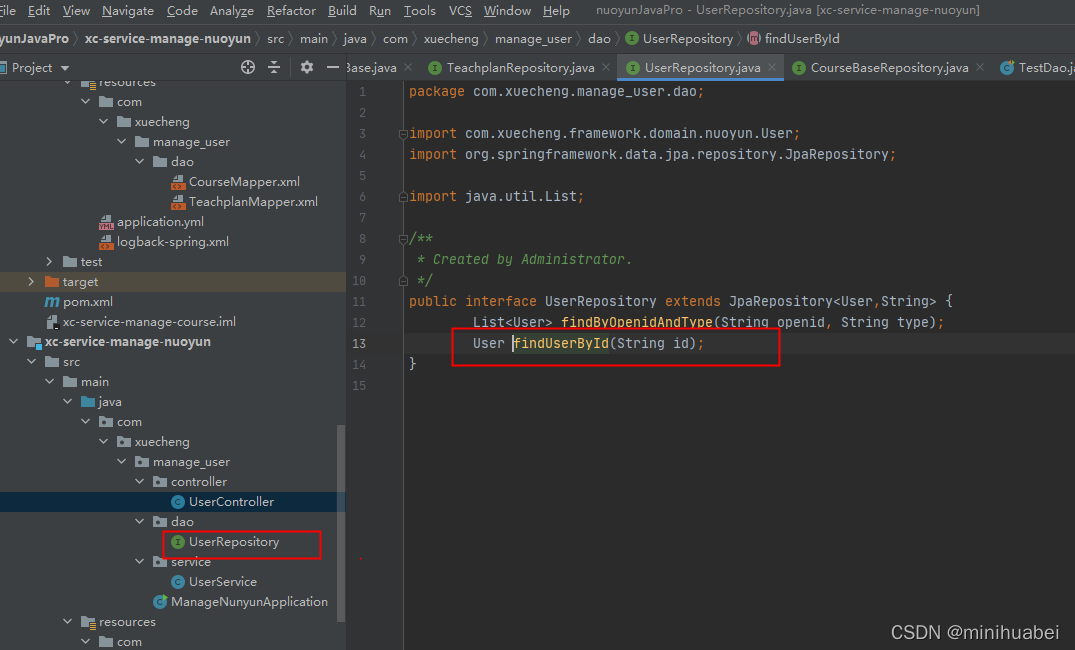Click the test folder icon
The height and width of the screenshot is (650, 1075).
point(69,262)
